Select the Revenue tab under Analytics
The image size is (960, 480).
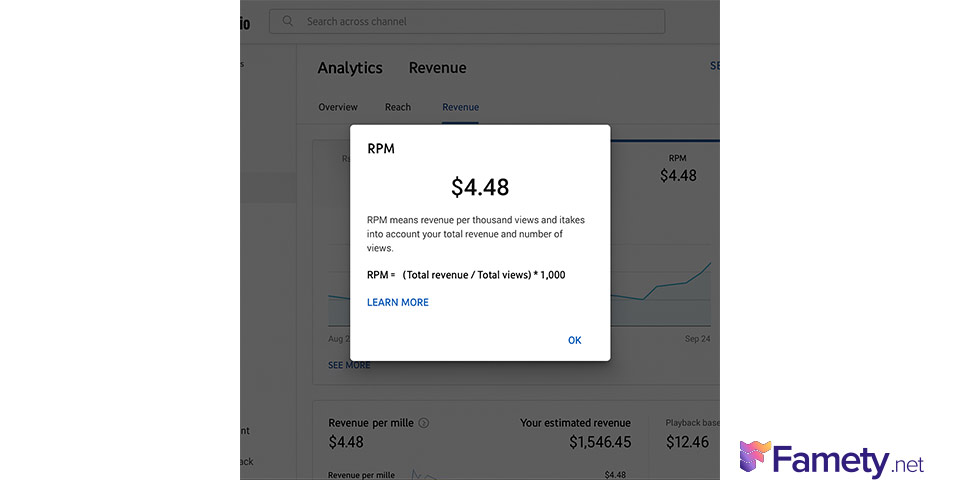[x=460, y=107]
